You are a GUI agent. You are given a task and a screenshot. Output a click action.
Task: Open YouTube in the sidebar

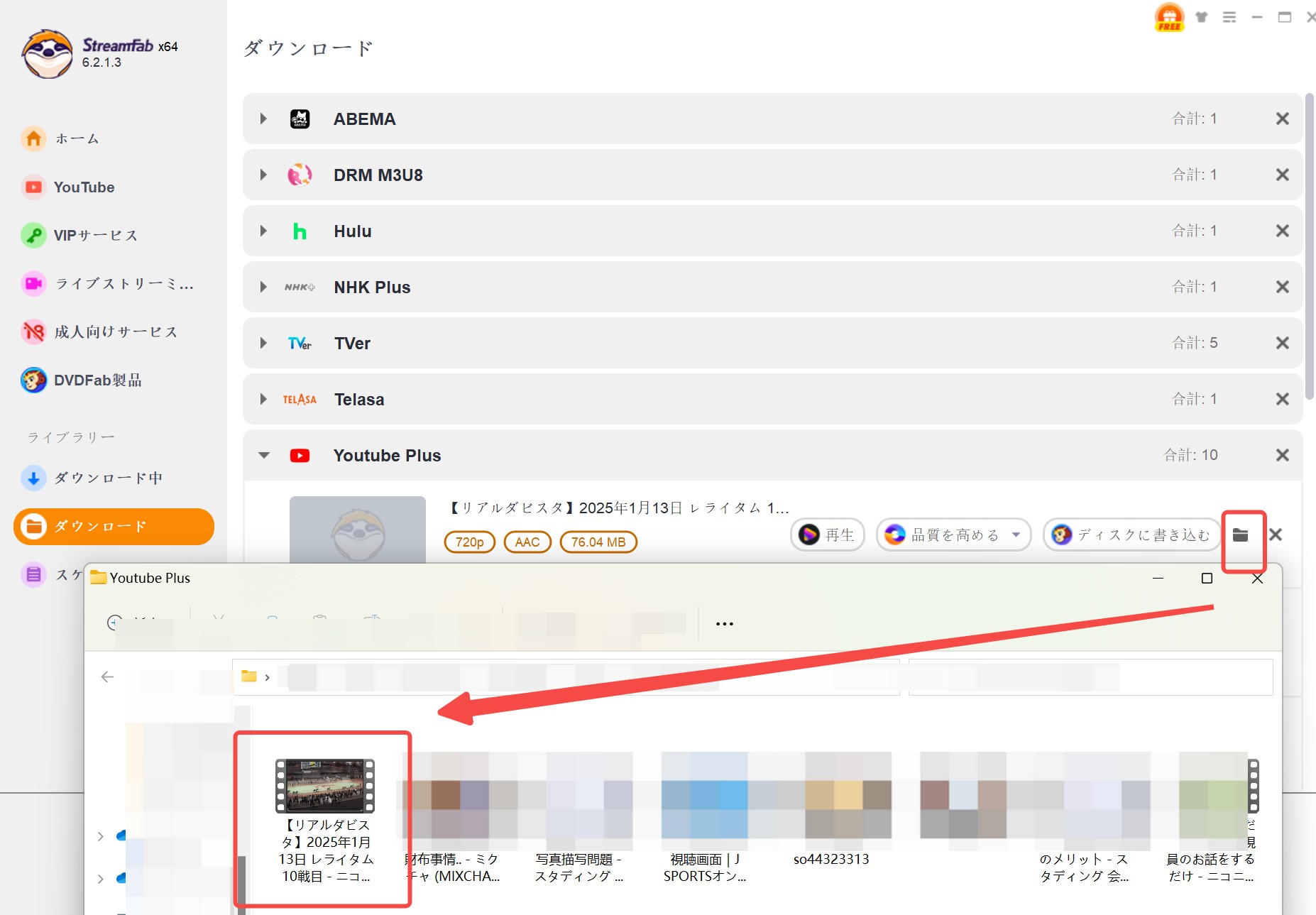coord(68,187)
